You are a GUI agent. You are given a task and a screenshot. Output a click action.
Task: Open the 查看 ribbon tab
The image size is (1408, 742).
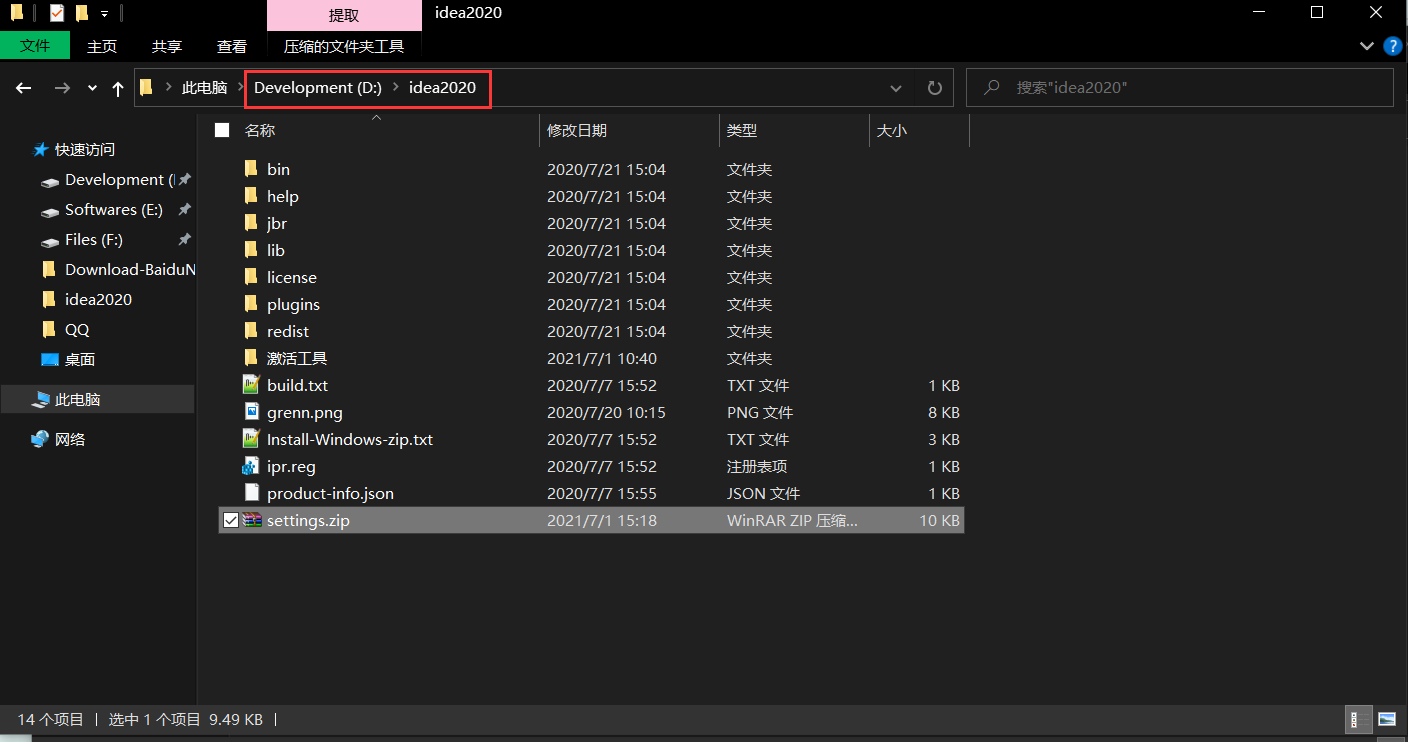coord(232,46)
